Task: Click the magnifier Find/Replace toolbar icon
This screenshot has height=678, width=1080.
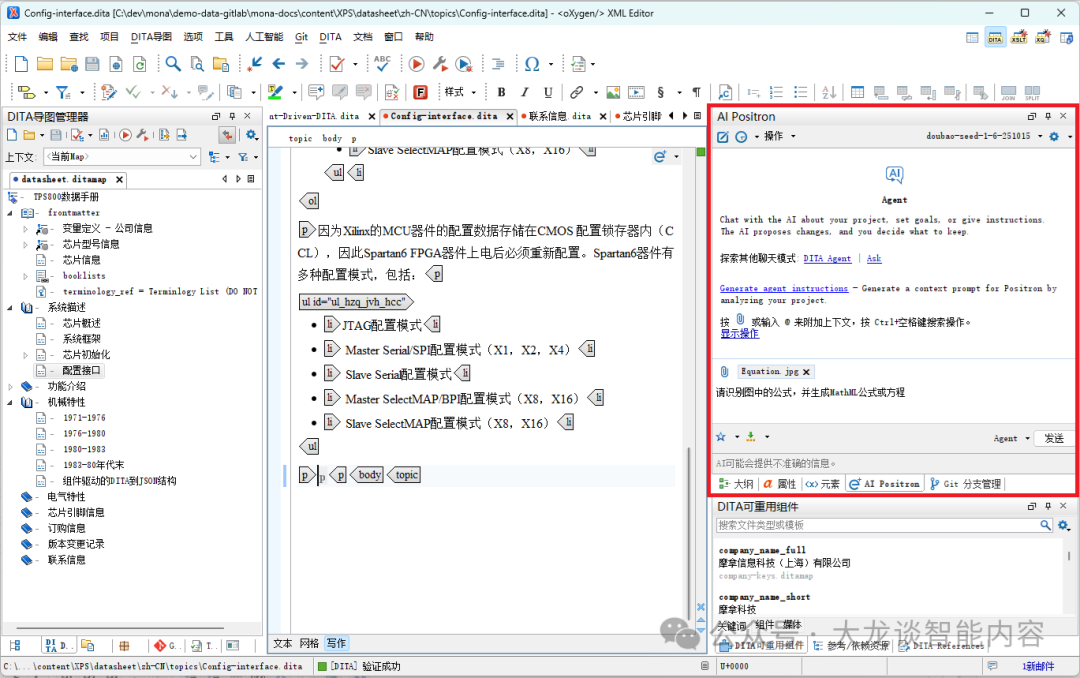Action: [173, 64]
